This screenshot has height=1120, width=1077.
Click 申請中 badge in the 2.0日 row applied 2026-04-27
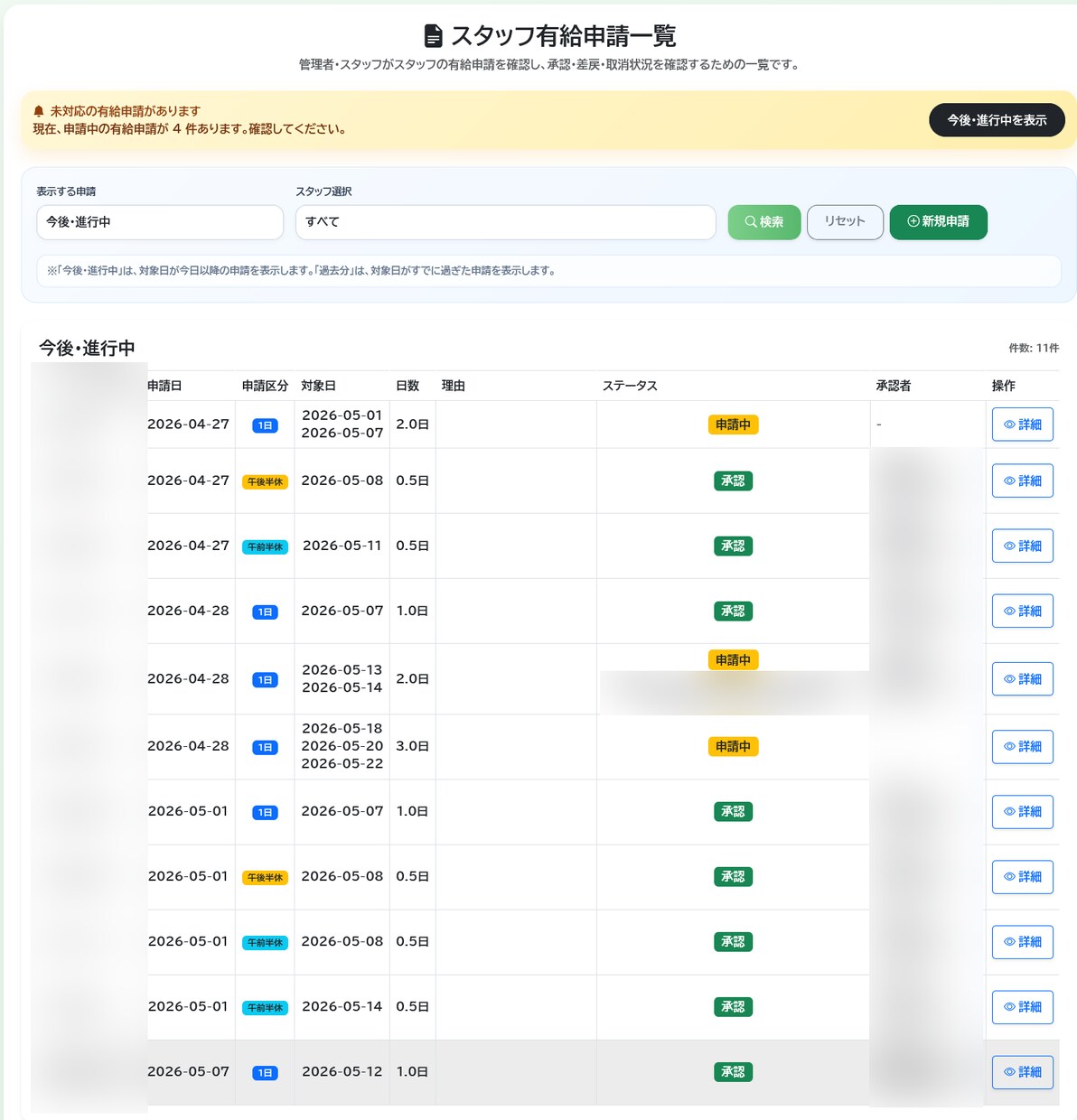[x=733, y=425]
